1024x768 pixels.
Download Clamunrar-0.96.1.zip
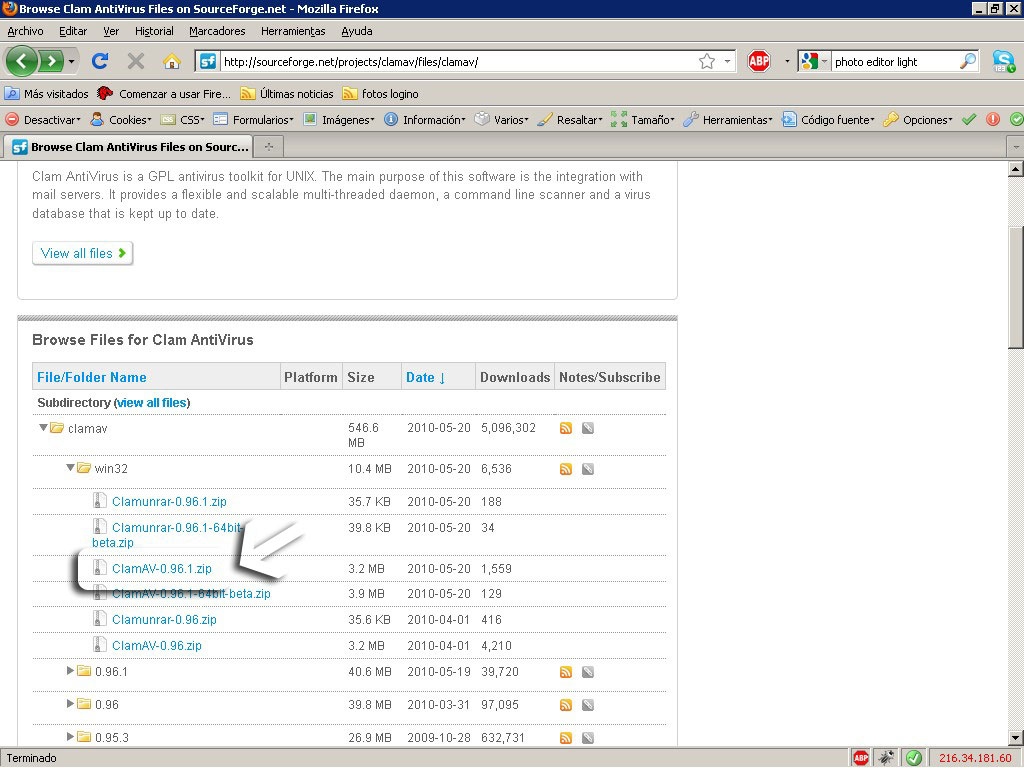pyautogui.click(x=169, y=502)
